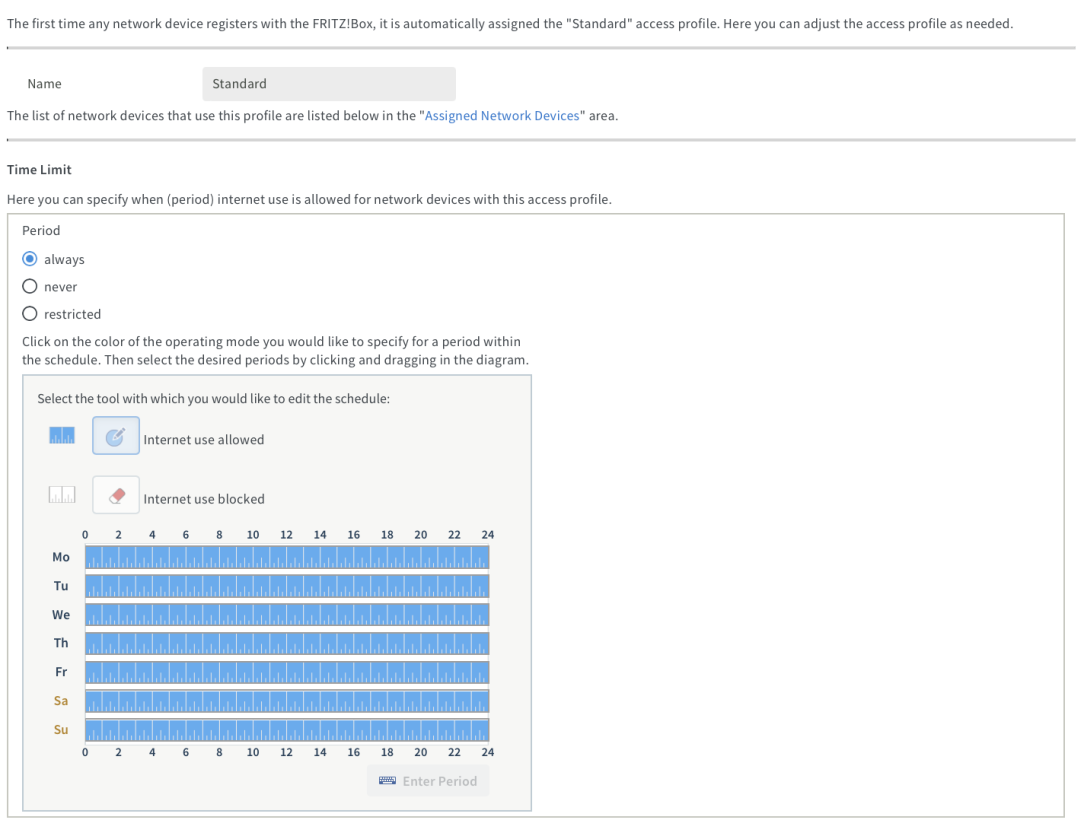Click the Internet use allowed label
This screenshot has width=1084, height=820.
[x=204, y=440]
